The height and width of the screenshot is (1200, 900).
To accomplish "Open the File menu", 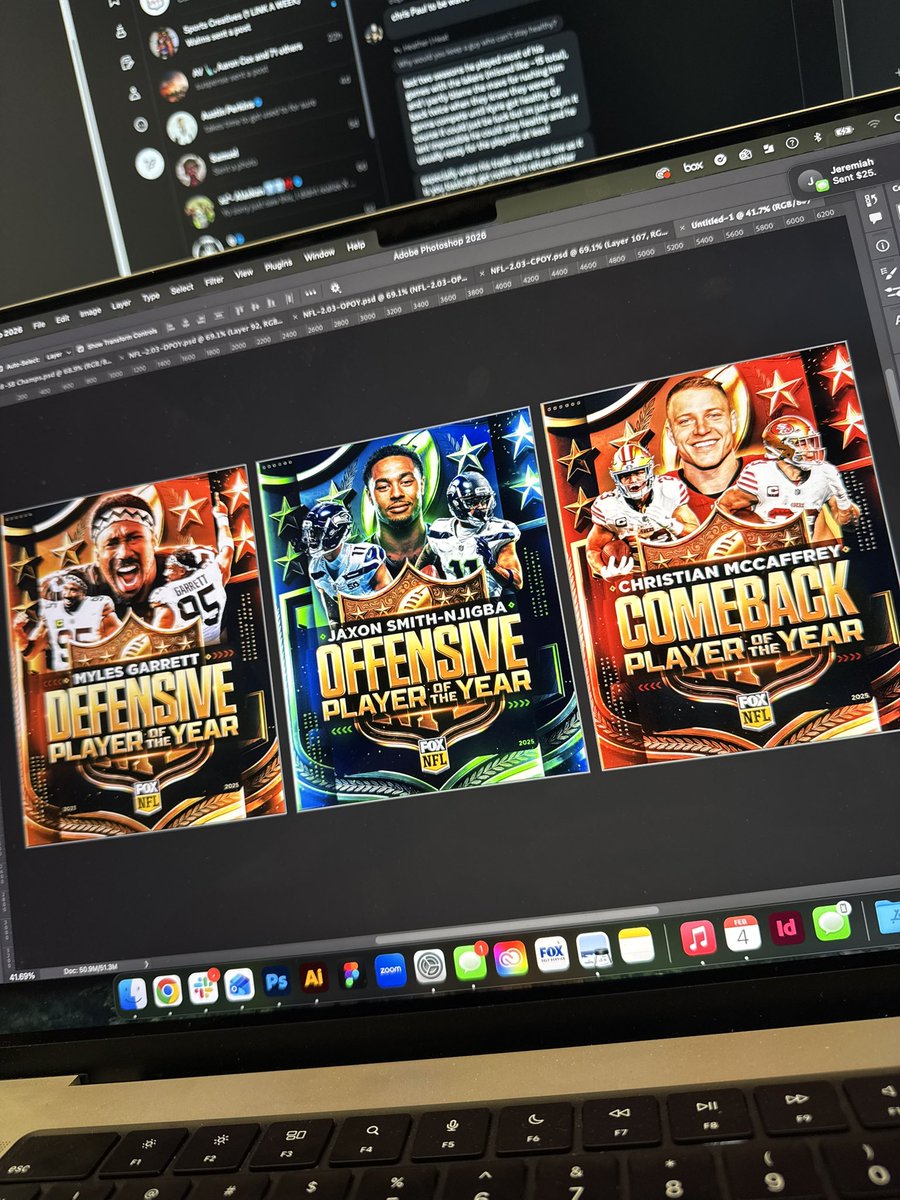I will point(39,326).
